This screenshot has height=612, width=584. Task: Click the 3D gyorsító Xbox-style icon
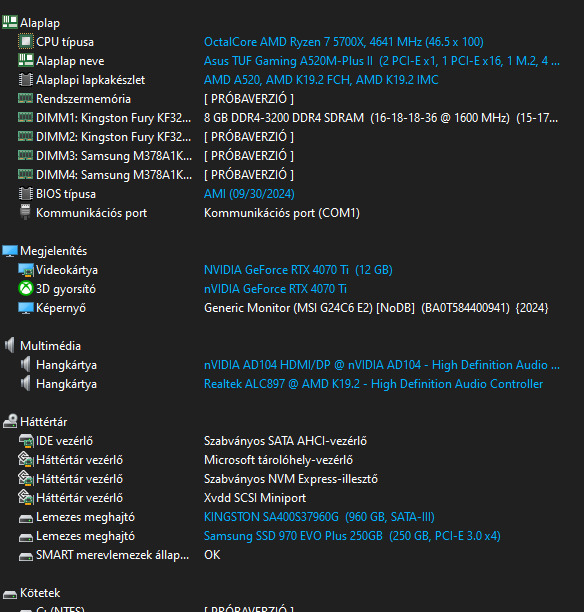pos(26,288)
